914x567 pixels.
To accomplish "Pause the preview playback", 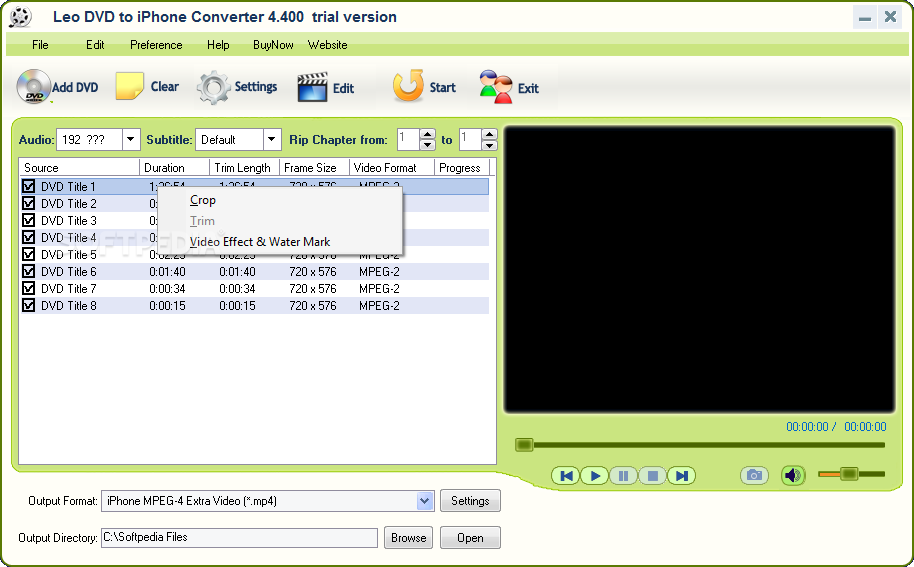I will pyautogui.click(x=623, y=476).
